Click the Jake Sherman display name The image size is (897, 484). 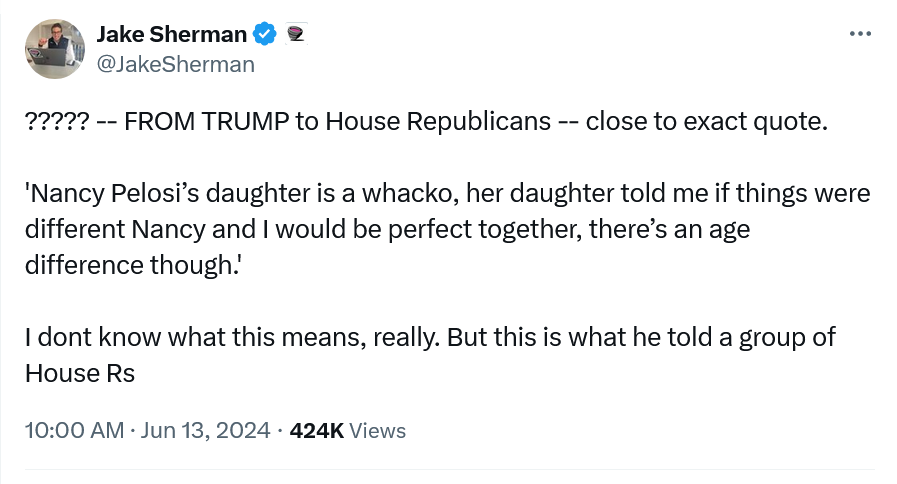(171, 34)
